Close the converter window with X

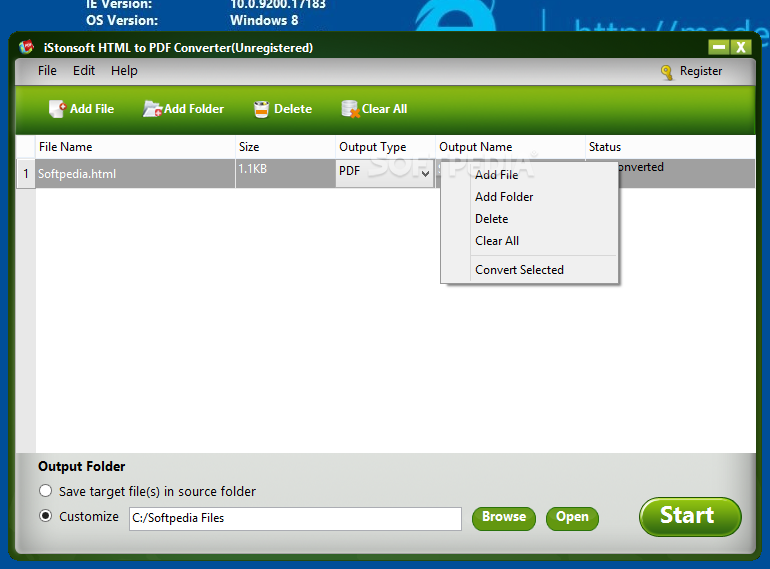[741, 47]
